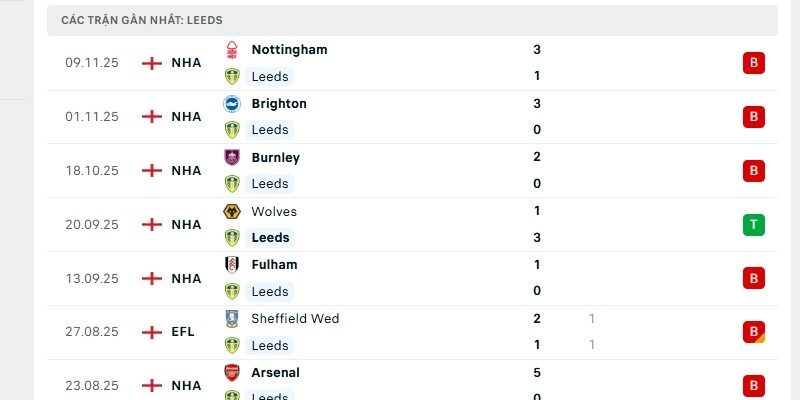The width and height of the screenshot is (800, 400).
Task: Open the Sheffield Wed team link
Action: click(295, 319)
